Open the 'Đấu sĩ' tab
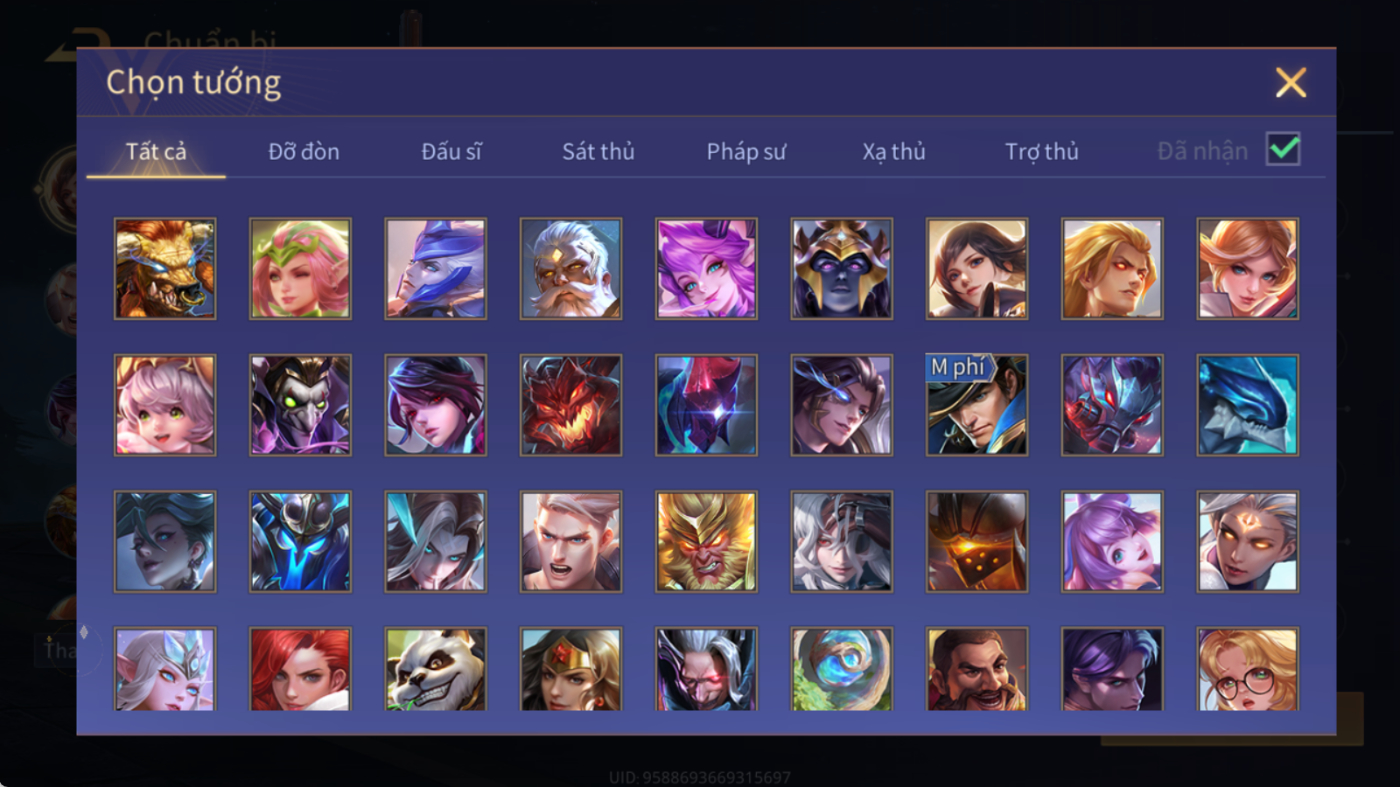The width and height of the screenshot is (1400, 787). [451, 151]
